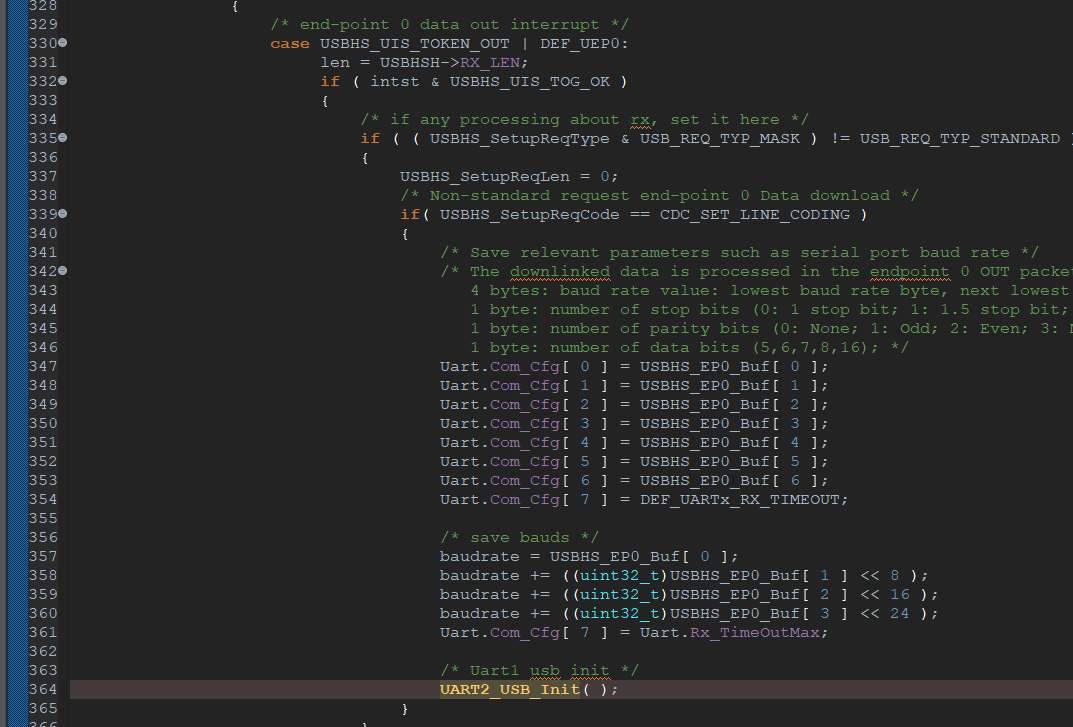Click the USB_REQ_TYP_STANDARD identifier
This screenshot has height=727, width=1073.
point(959,138)
